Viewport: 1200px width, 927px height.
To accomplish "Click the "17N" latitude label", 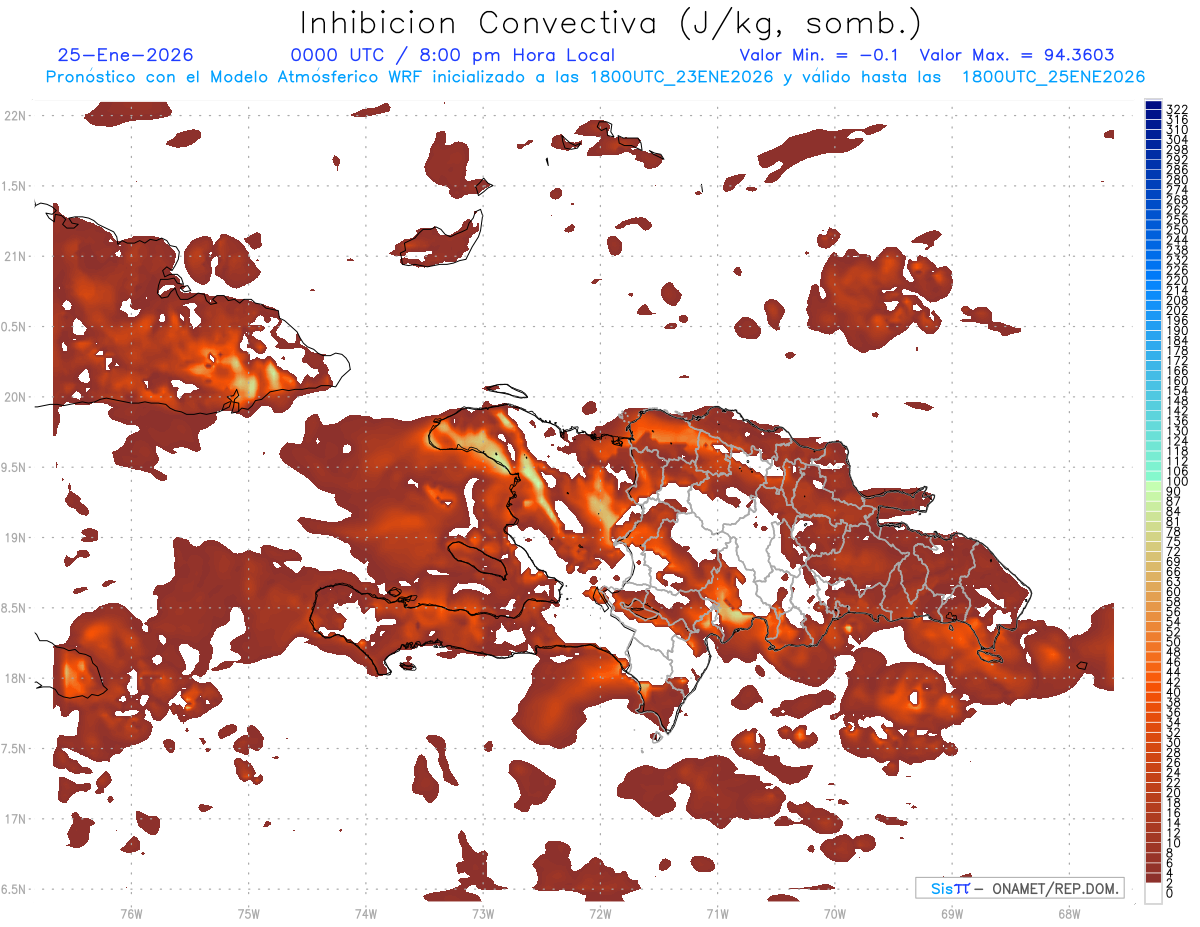I will click(15, 819).
